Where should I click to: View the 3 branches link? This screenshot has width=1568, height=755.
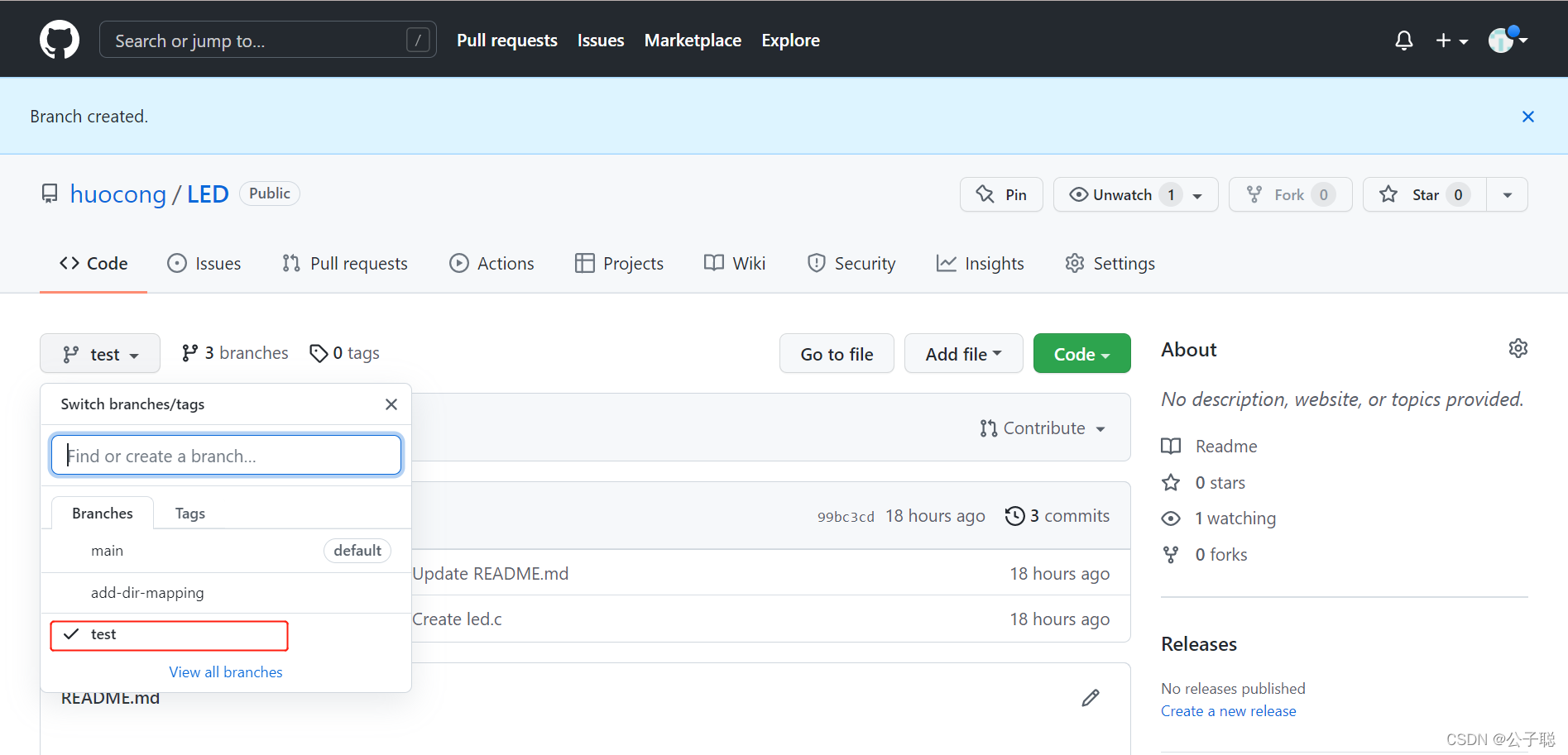[x=235, y=353]
